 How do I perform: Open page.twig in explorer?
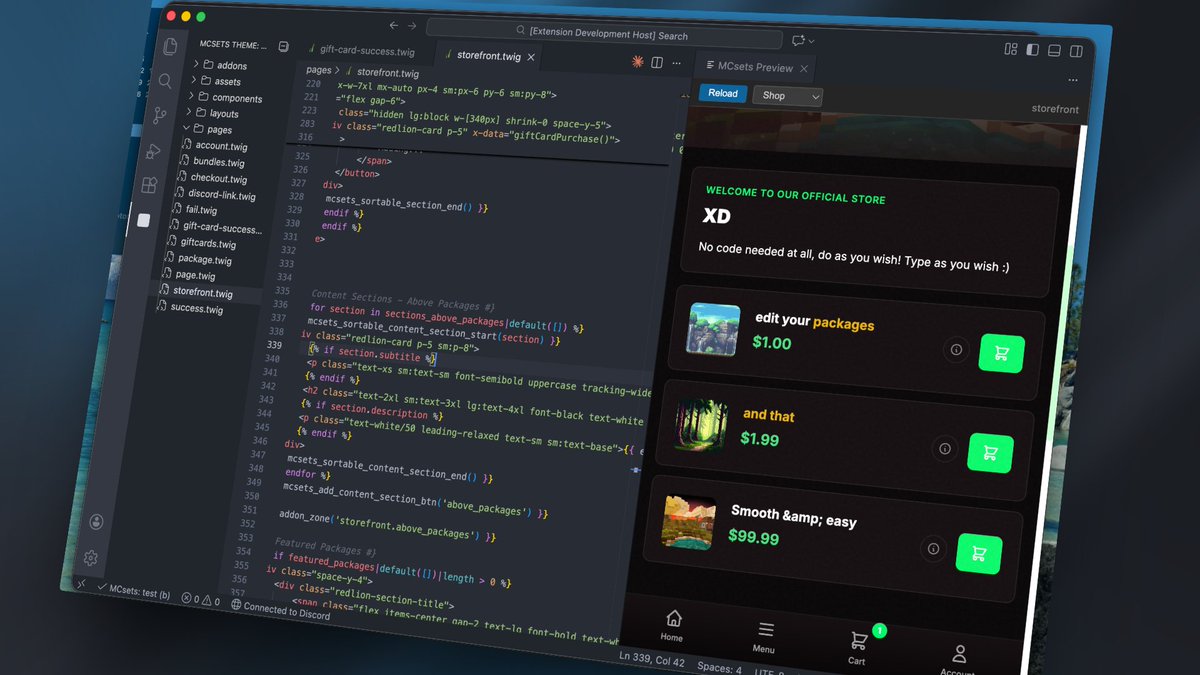click(194, 276)
